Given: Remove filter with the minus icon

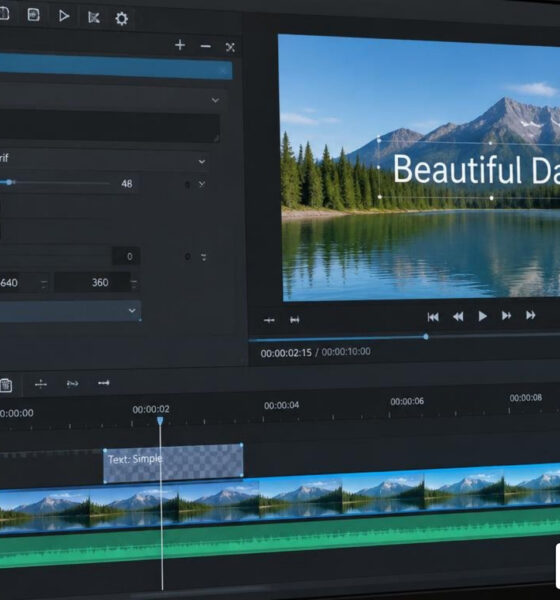Looking at the screenshot, I should click(x=206, y=46).
